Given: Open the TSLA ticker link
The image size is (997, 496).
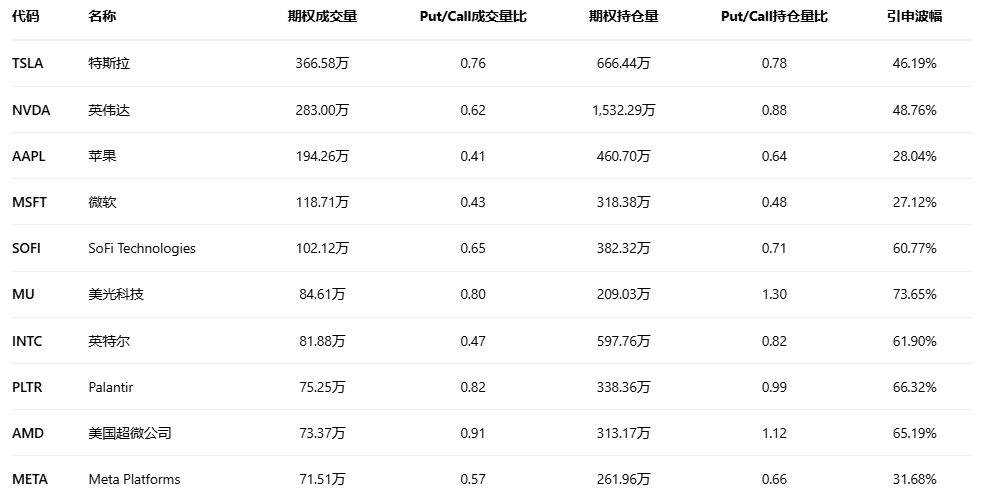Looking at the screenshot, I should coord(28,64).
